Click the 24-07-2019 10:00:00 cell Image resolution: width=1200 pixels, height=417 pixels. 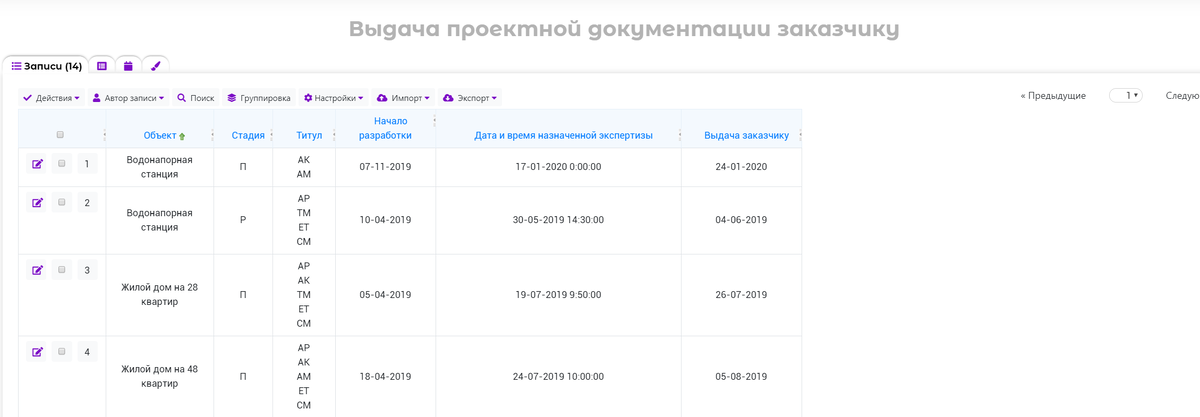coord(558,376)
